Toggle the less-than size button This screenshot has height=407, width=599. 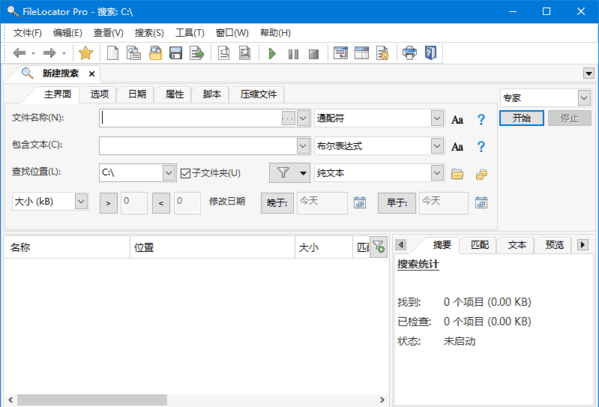(161, 203)
